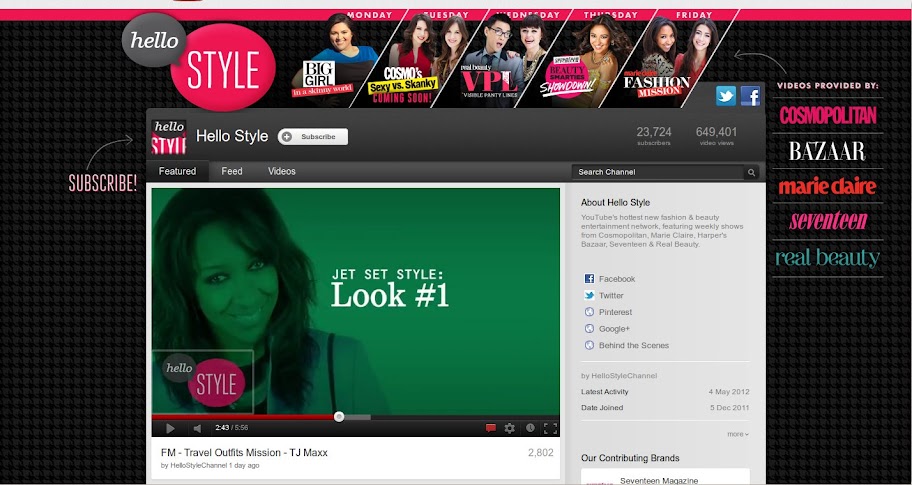The image size is (912, 485).
Task: Switch to the Feed tab
Action: click(231, 172)
